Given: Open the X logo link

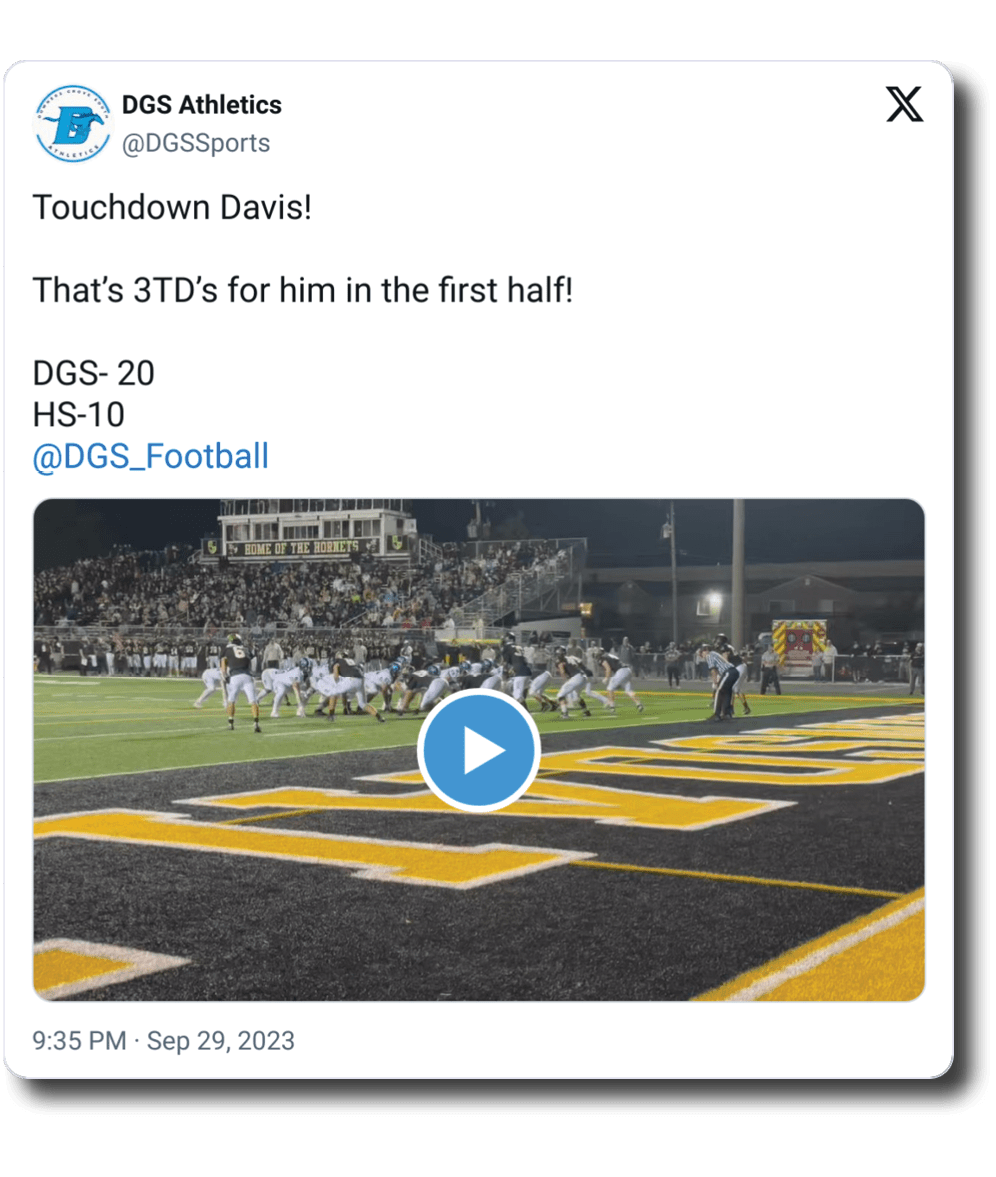Looking at the screenshot, I should click(x=904, y=104).
